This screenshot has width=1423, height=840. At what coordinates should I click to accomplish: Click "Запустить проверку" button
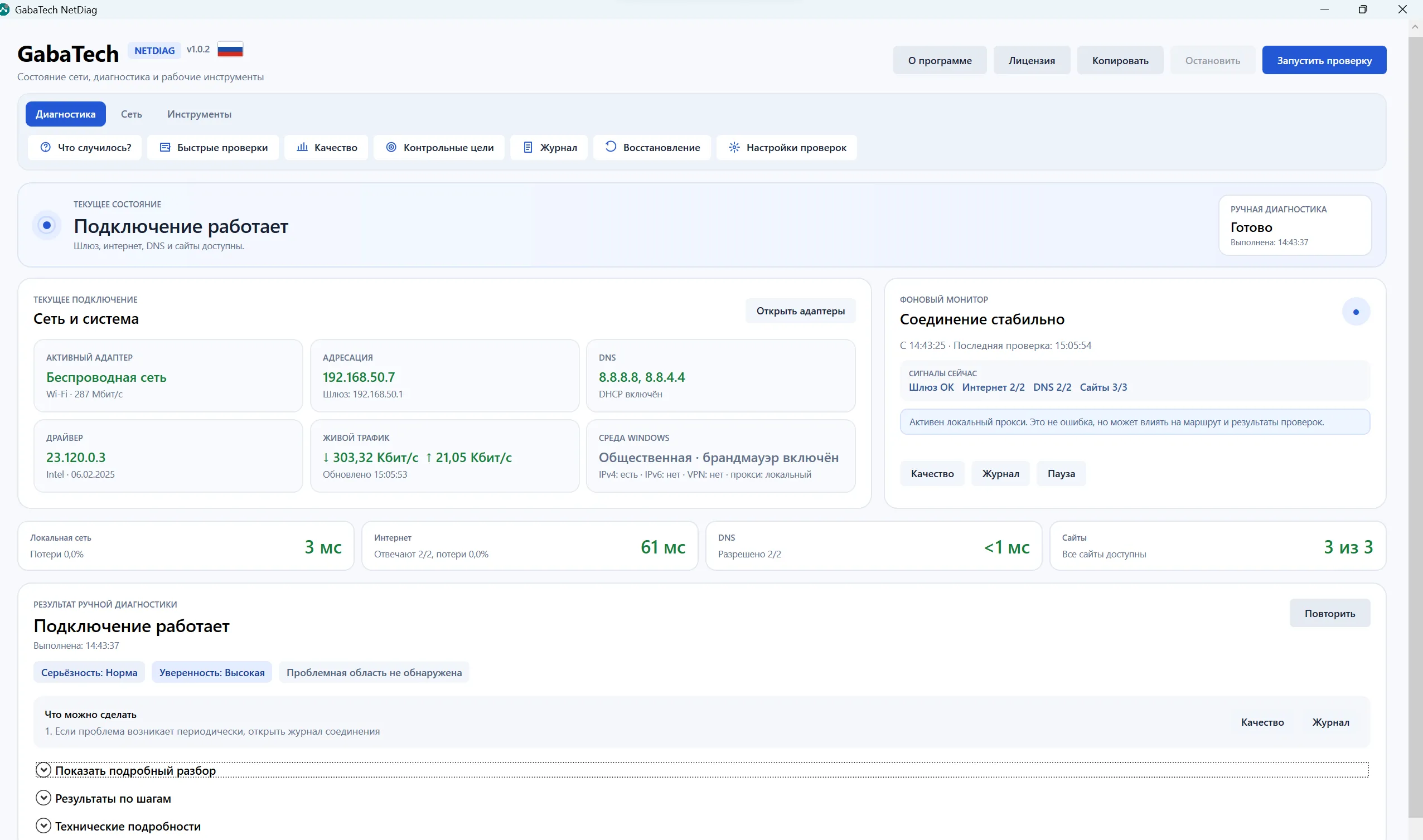click(1324, 60)
